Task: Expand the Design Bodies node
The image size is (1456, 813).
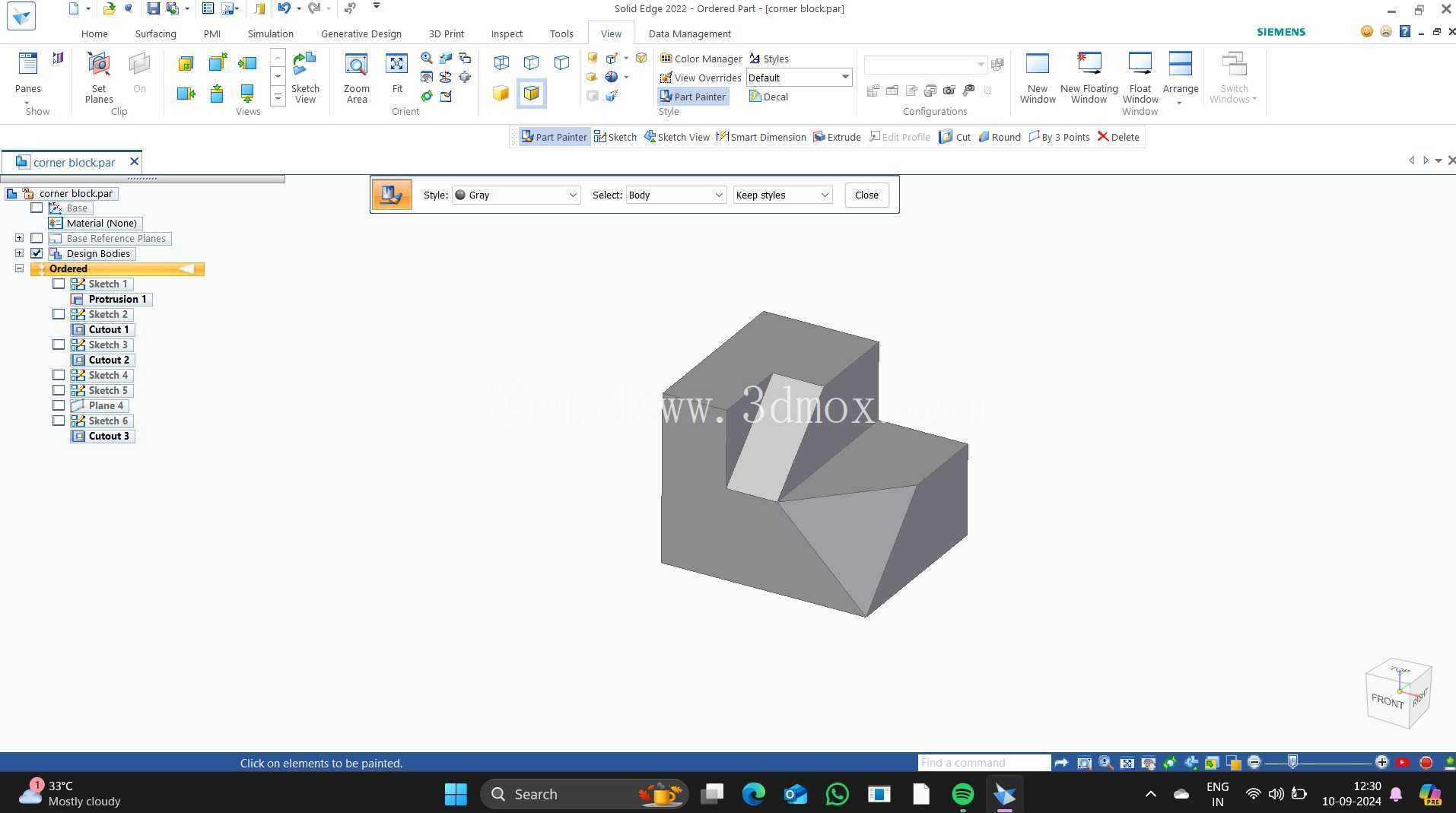Action: click(x=19, y=253)
